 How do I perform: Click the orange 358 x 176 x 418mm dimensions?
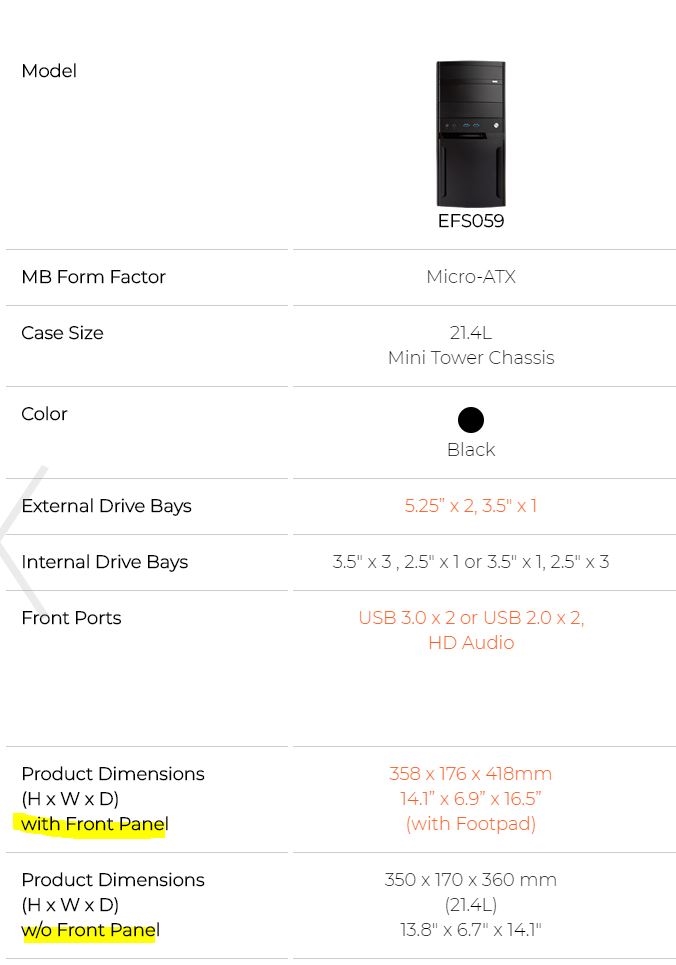pyautogui.click(x=471, y=774)
